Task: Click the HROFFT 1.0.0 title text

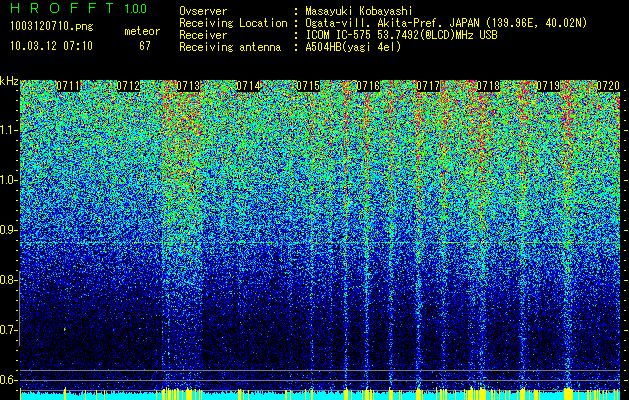Action: coord(79,8)
